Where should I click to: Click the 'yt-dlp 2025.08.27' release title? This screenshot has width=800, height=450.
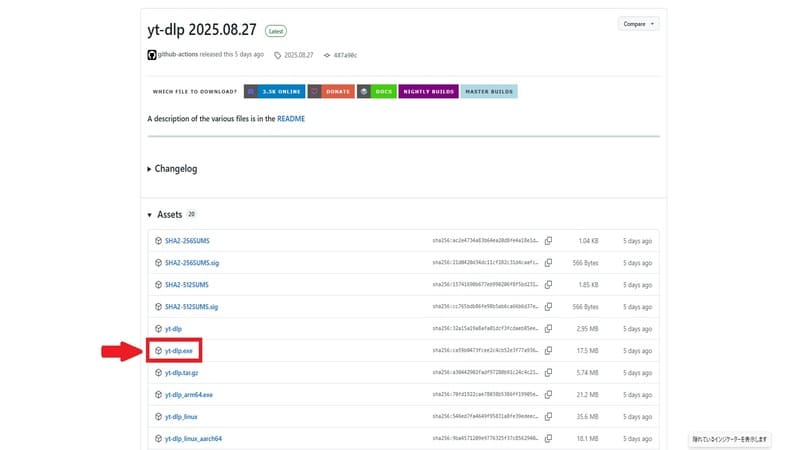pos(202,30)
